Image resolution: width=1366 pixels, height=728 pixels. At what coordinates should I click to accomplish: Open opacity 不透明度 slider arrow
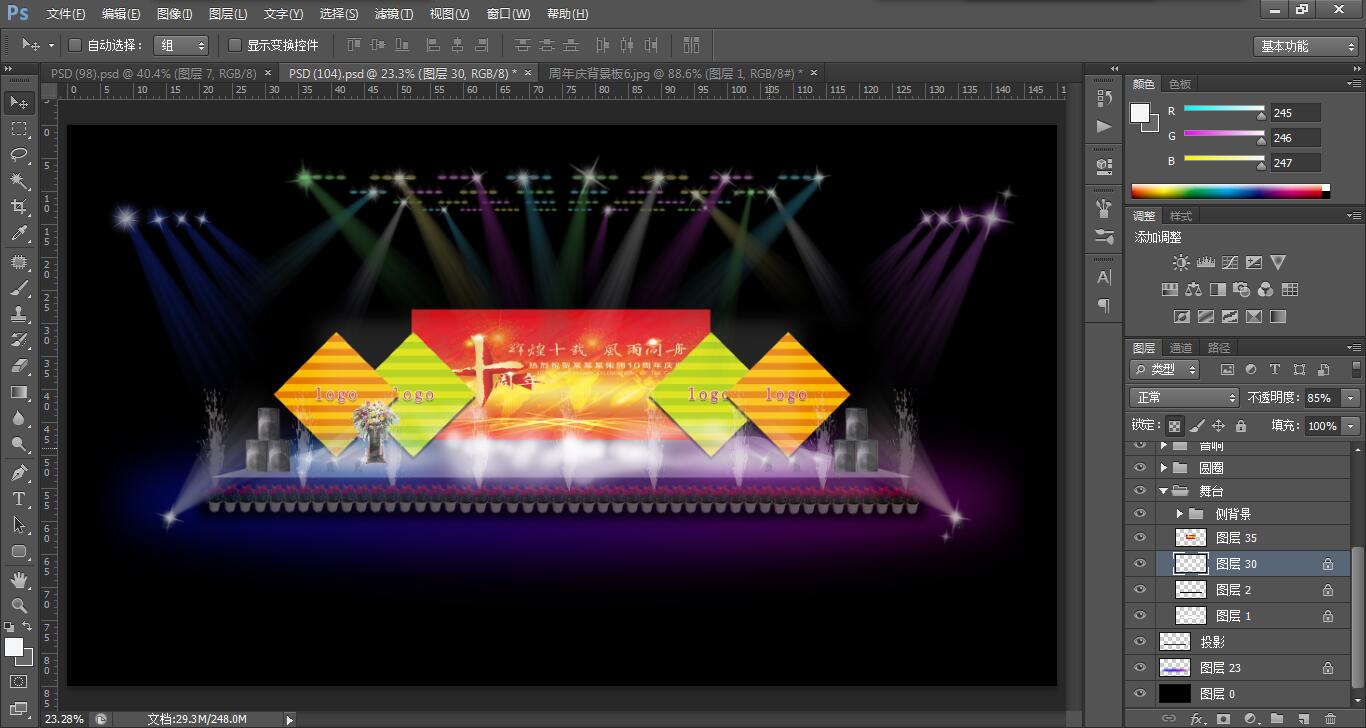click(x=1351, y=397)
